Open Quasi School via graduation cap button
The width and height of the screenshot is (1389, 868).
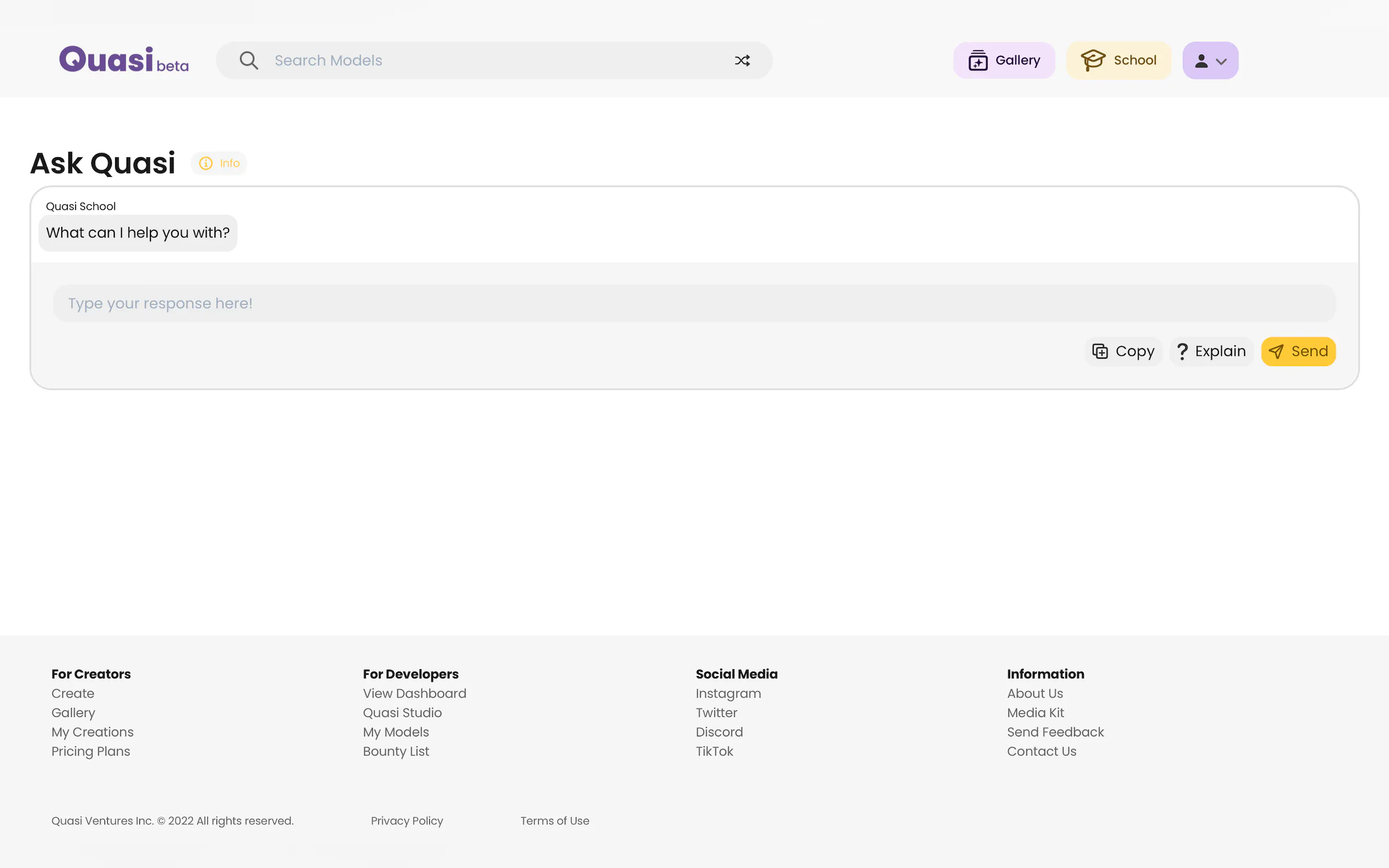(1118, 60)
